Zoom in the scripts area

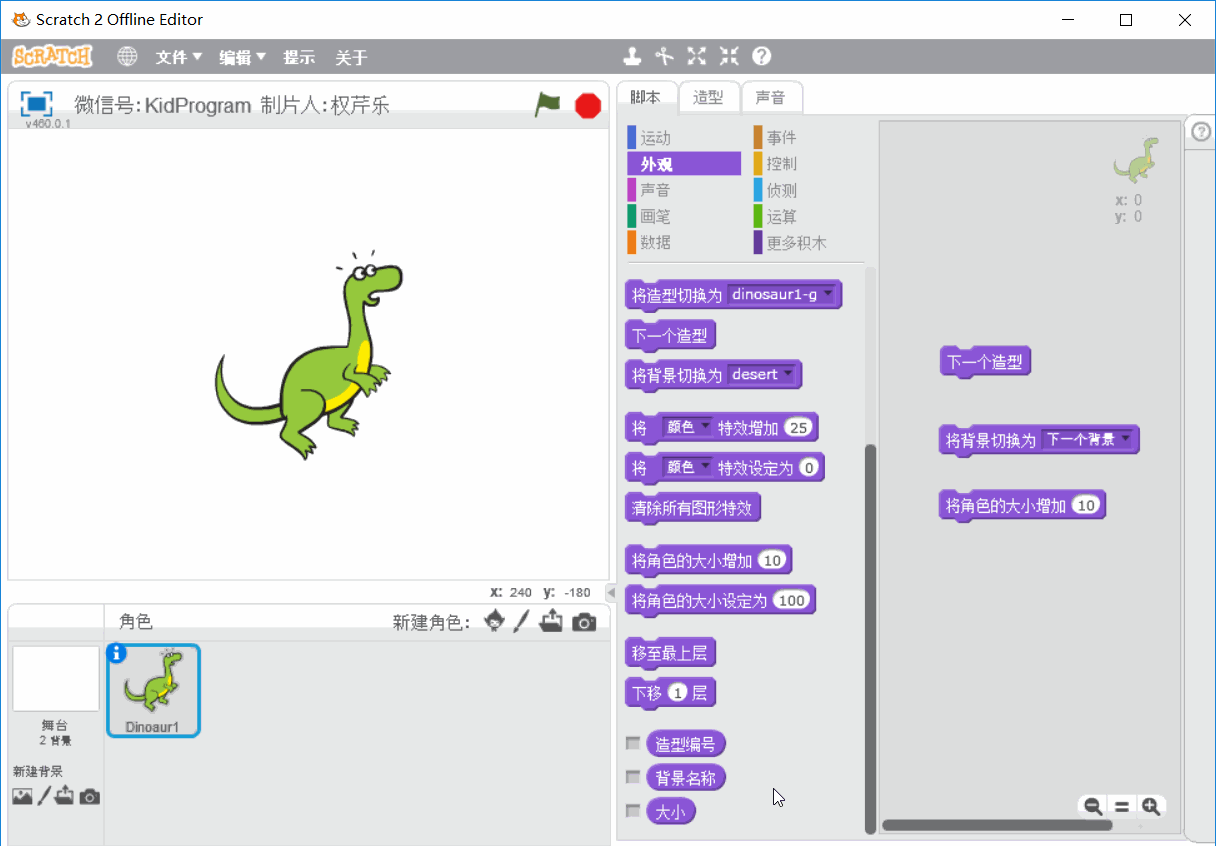[1151, 806]
